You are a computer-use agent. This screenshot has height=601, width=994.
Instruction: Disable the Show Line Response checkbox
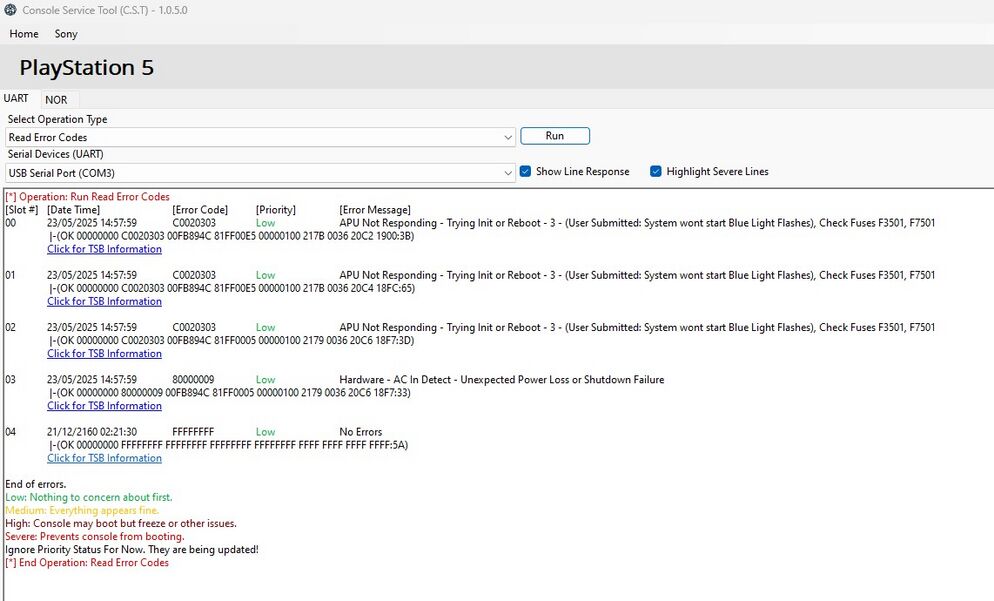525,171
